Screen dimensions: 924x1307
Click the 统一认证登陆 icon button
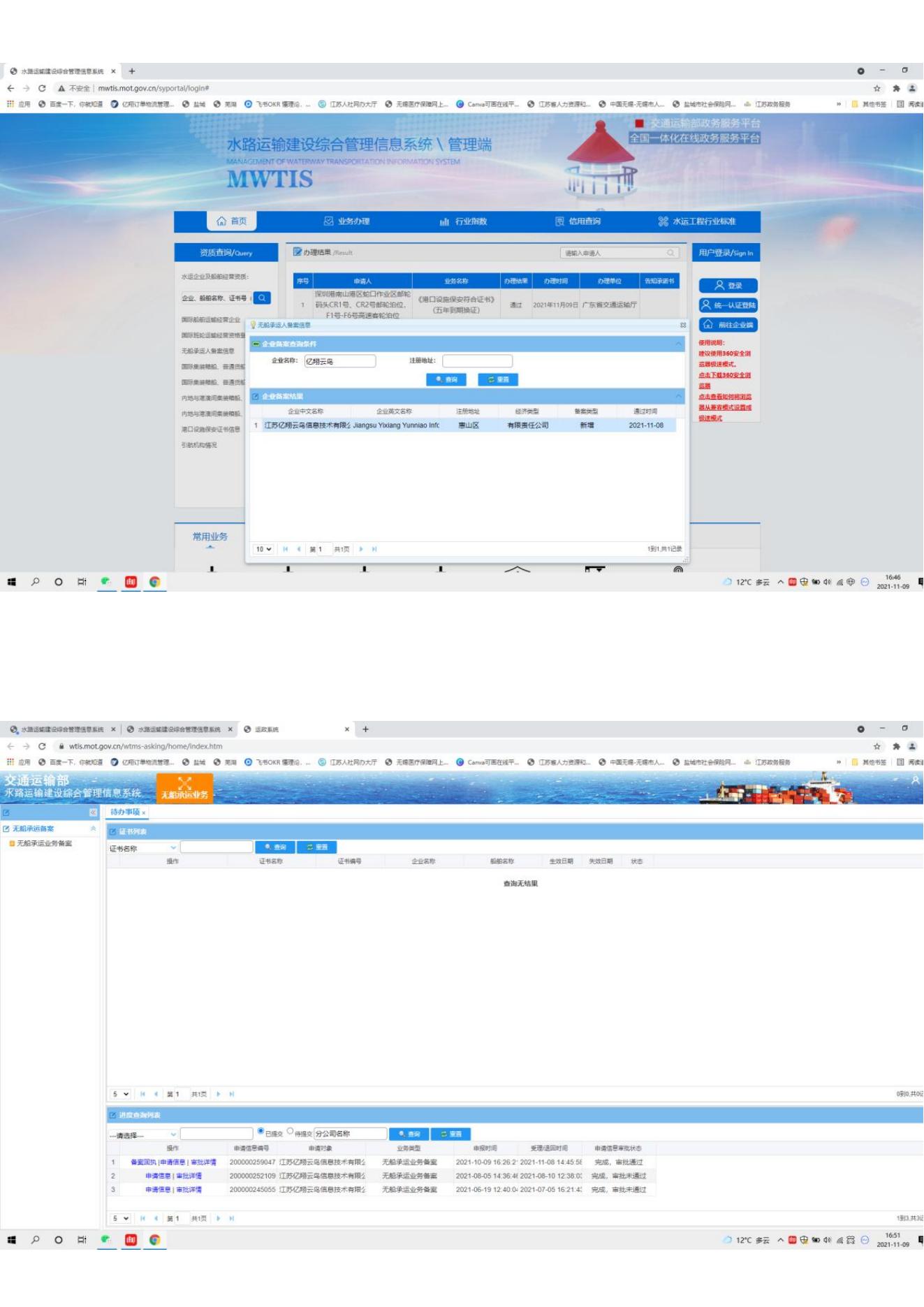pyautogui.click(x=728, y=305)
